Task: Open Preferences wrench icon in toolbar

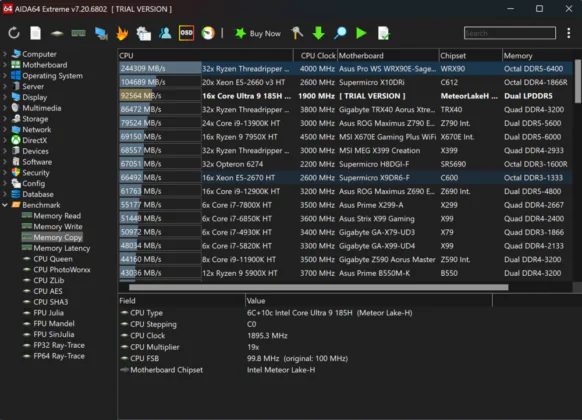Action: point(297,33)
